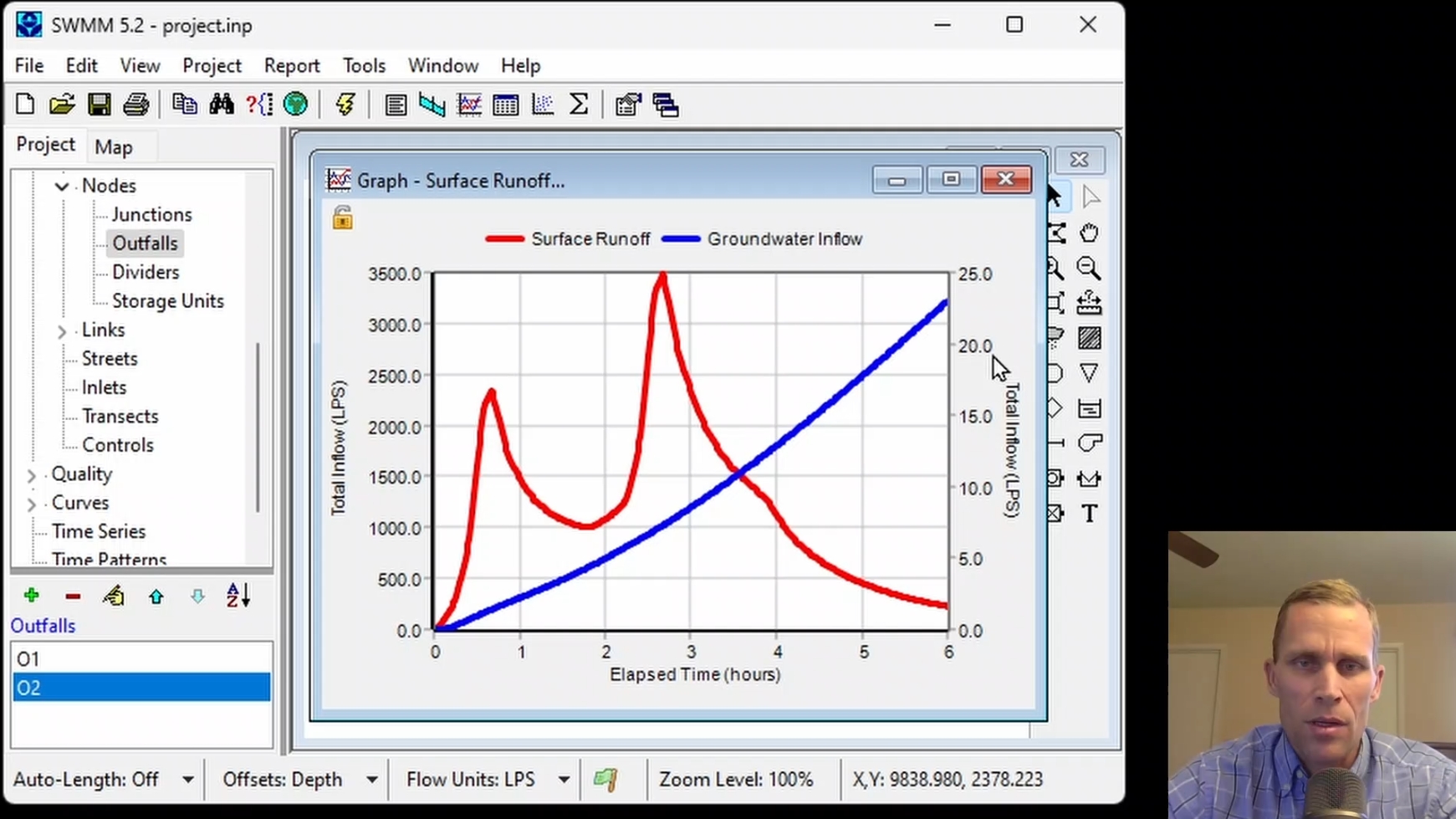The image size is (1456, 819).
Task: Select Storage Units in the tree
Action: tap(167, 301)
